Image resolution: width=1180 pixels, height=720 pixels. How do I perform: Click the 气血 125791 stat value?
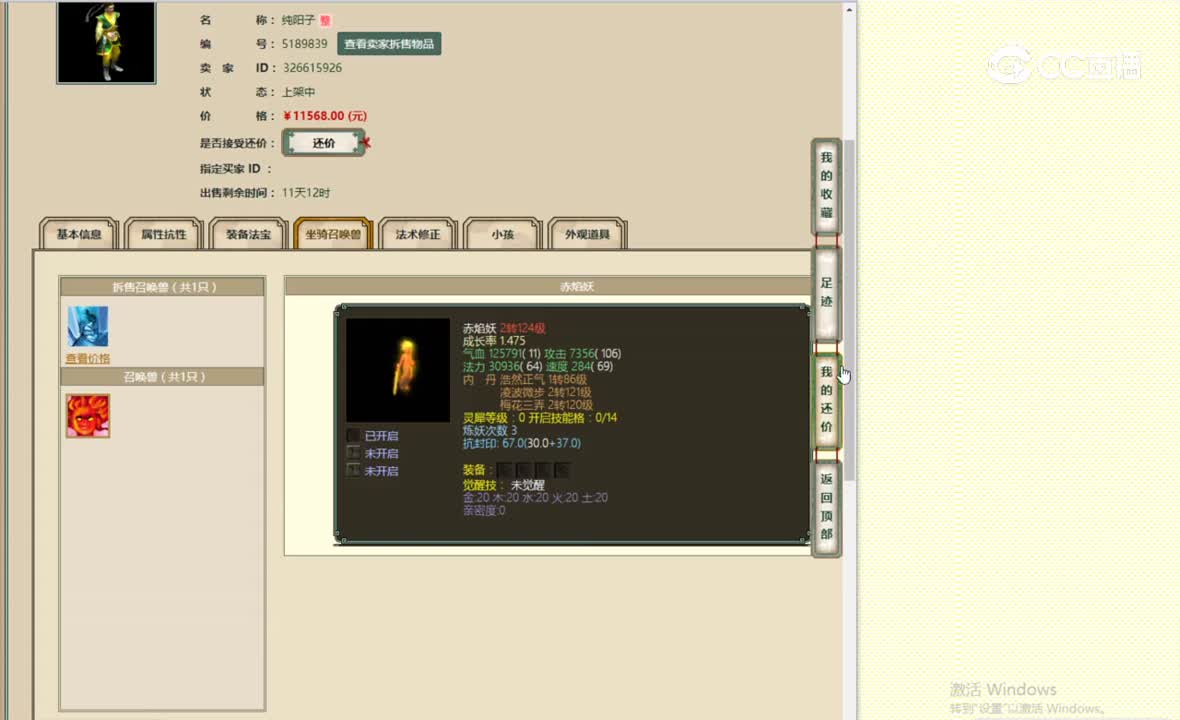click(501, 354)
